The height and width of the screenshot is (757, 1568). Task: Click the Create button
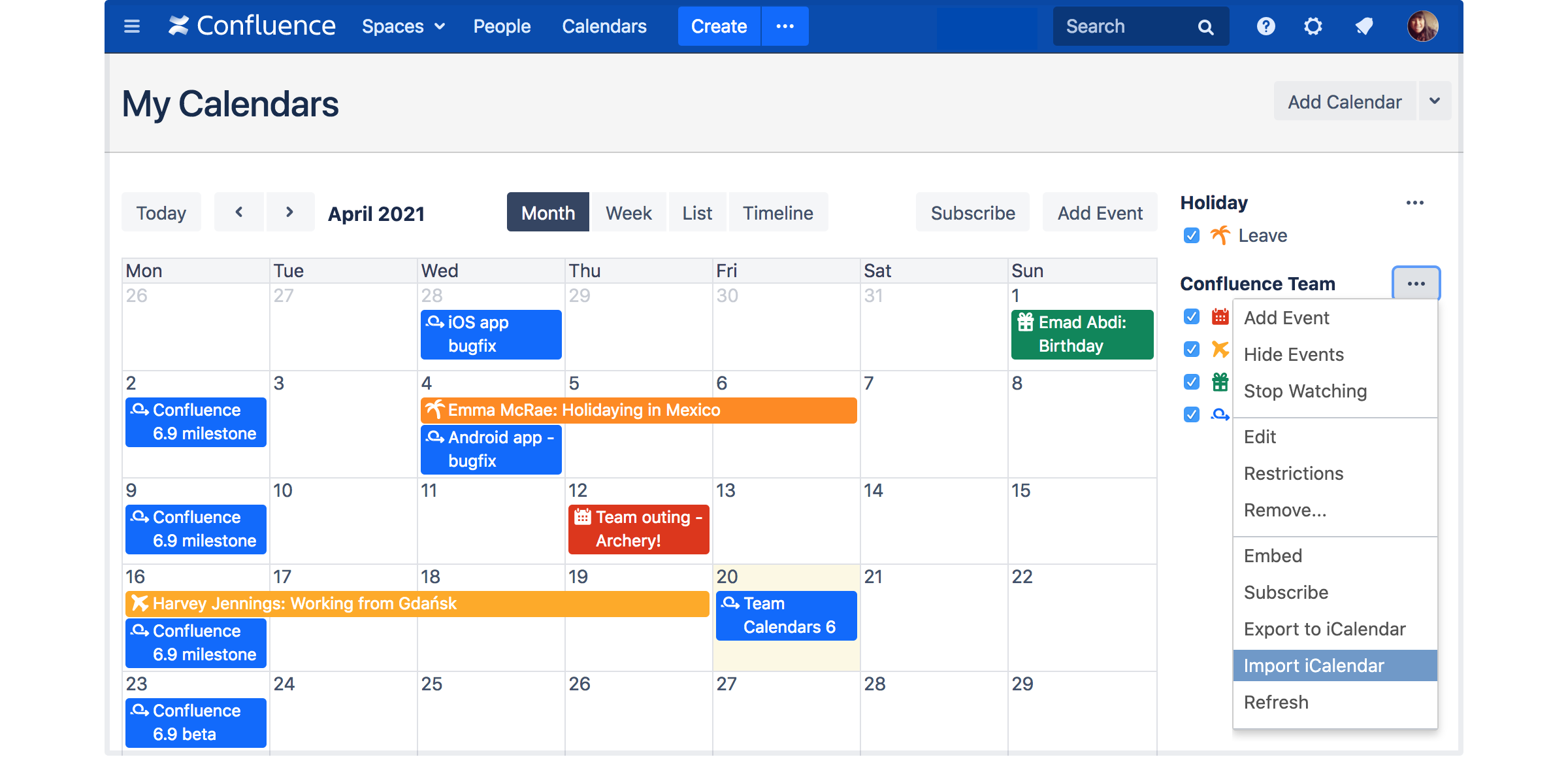coord(719,26)
